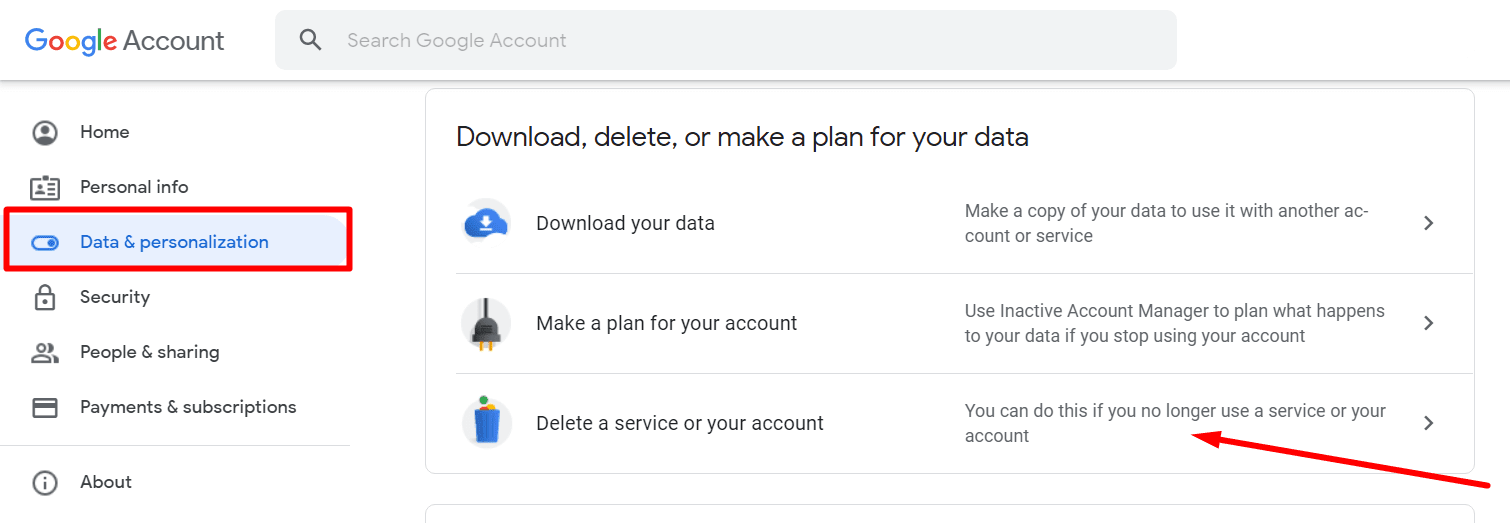Click the magnifying glass search icon
Image resolution: width=1510 pixels, height=523 pixels.
point(311,40)
